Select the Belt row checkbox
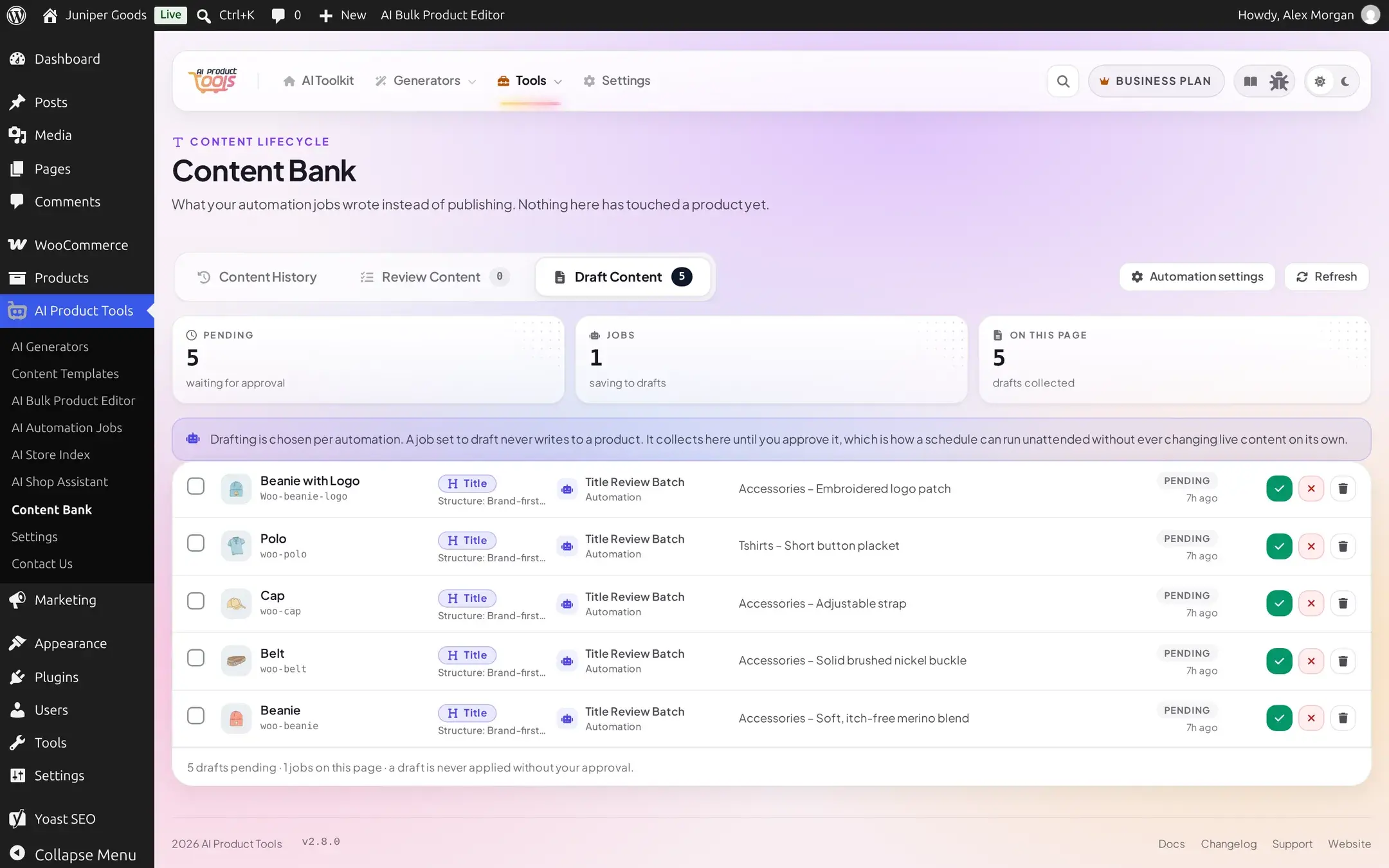 195,658
